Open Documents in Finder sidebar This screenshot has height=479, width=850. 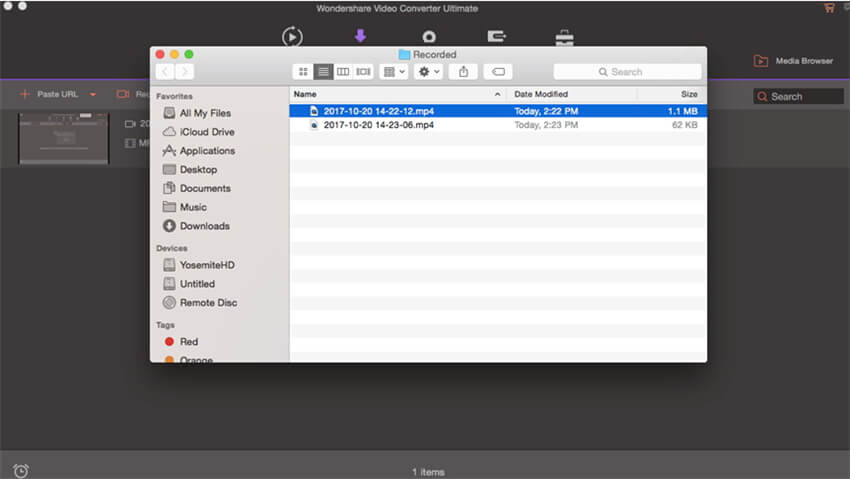pos(197,188)
